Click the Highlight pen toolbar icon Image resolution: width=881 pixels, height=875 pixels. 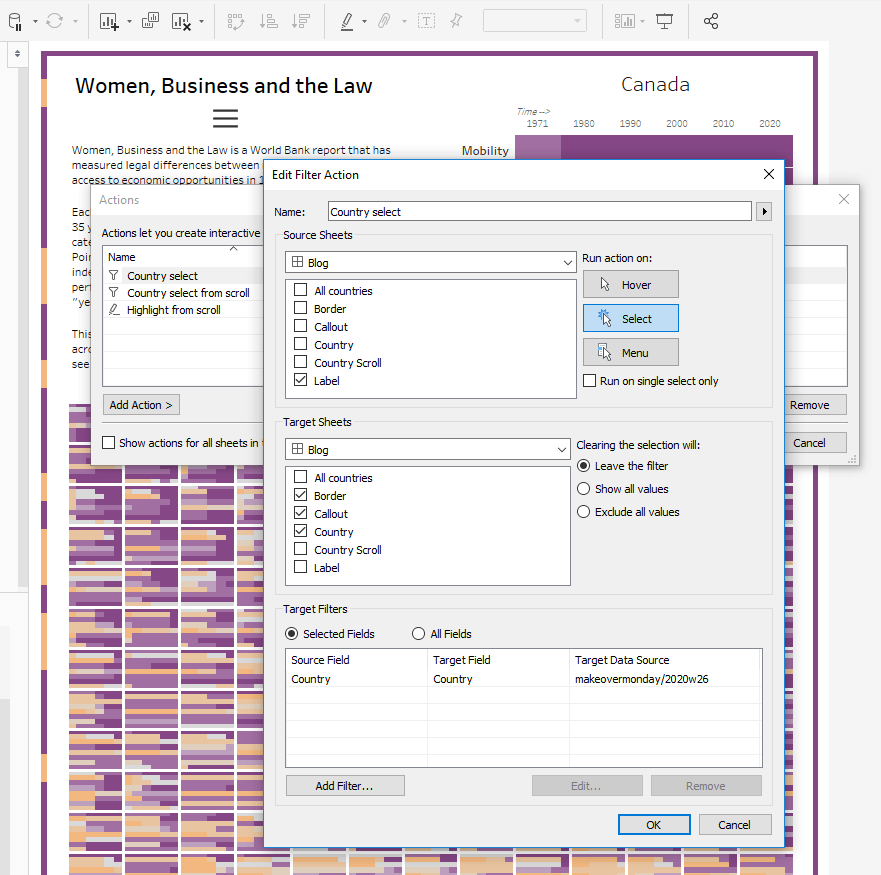pyautogui.click(x=347, y=21)
